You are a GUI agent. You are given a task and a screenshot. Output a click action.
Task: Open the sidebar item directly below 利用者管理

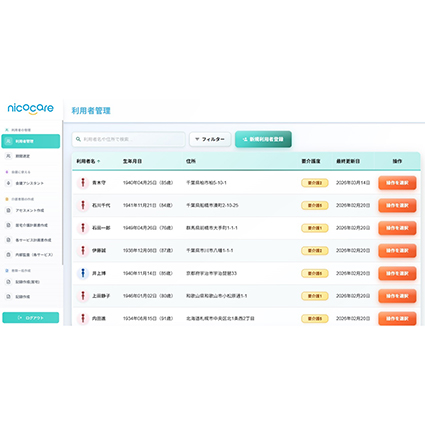coord(31,156)
